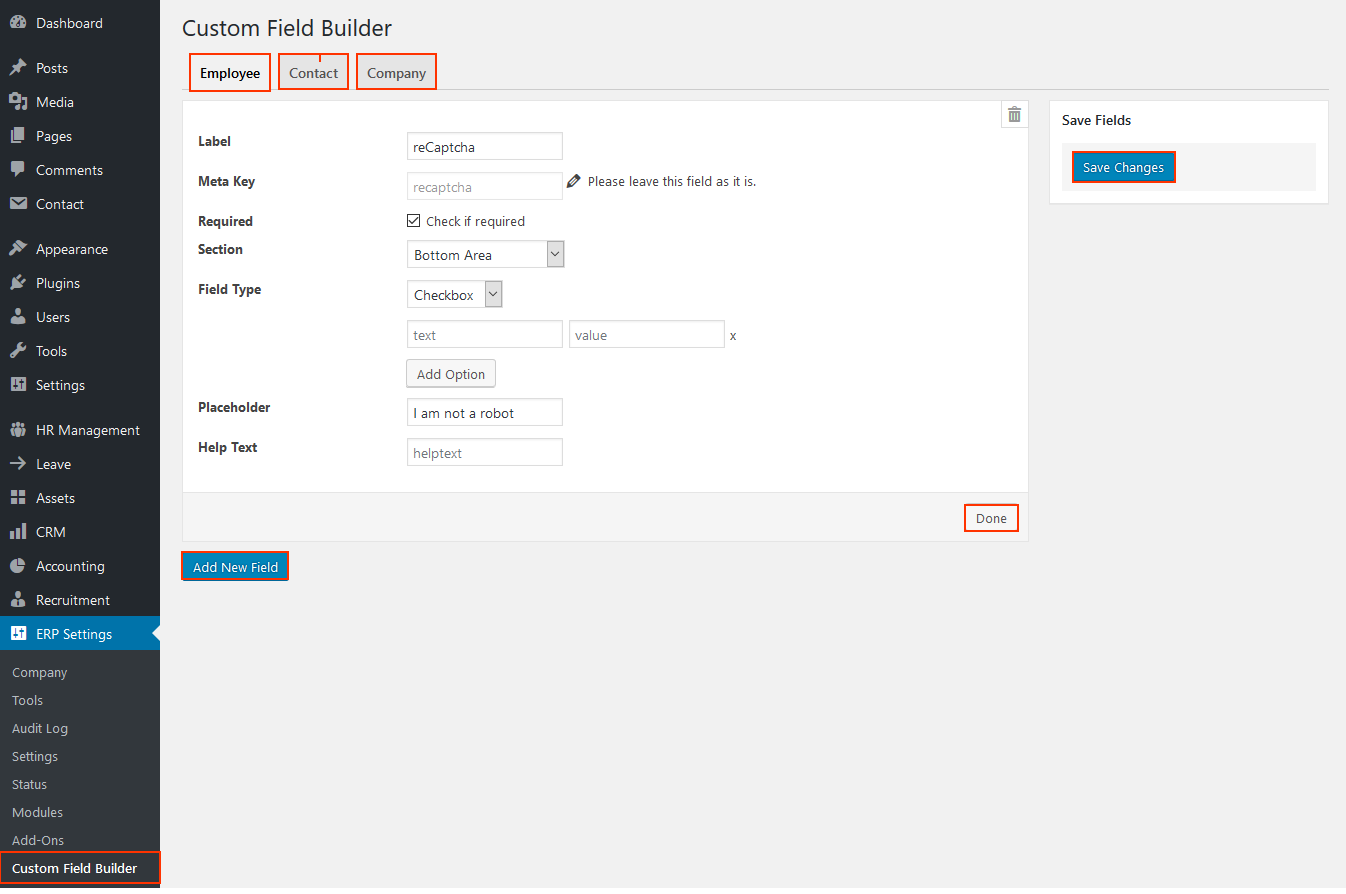Open the Company tab
Image resolution: width=1346 pixels, height=894 pixels.
pyautogui.click(x=396, y=71)
